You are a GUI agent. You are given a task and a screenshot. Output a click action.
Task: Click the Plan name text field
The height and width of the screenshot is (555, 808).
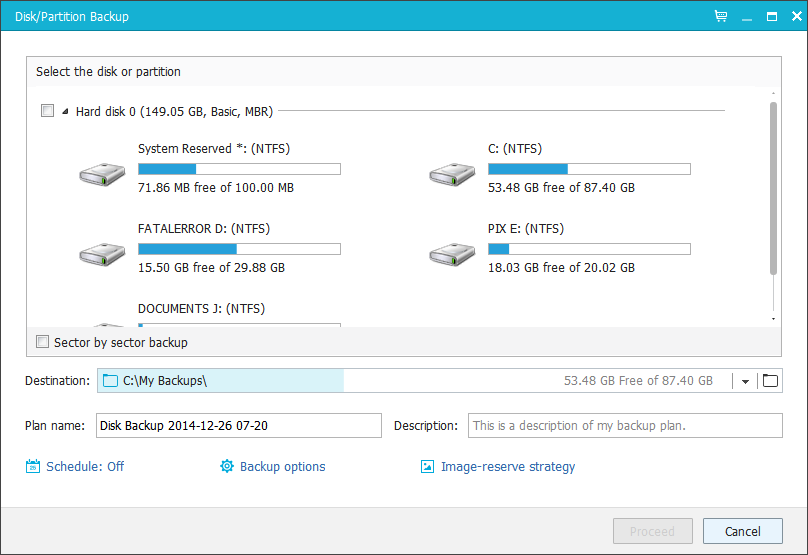click(x=239, y=425)
